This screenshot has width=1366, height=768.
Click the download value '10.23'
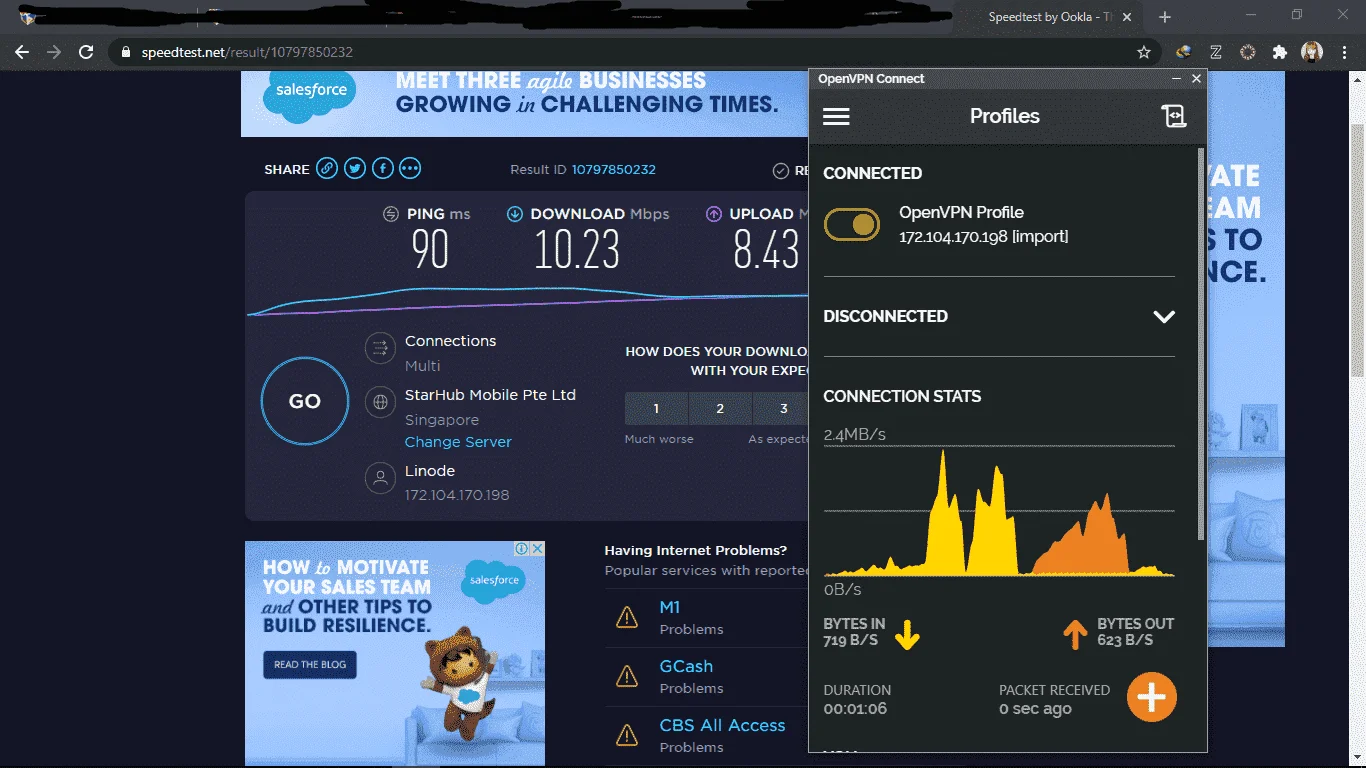tap(577, 250)
